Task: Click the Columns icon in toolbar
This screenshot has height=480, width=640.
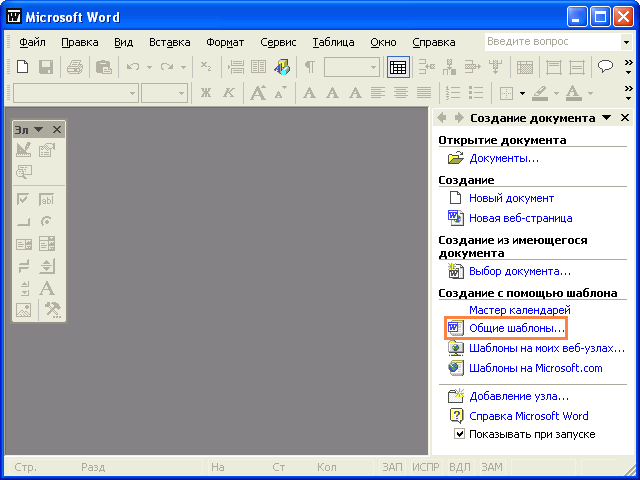Action: [x=258, y=67]
